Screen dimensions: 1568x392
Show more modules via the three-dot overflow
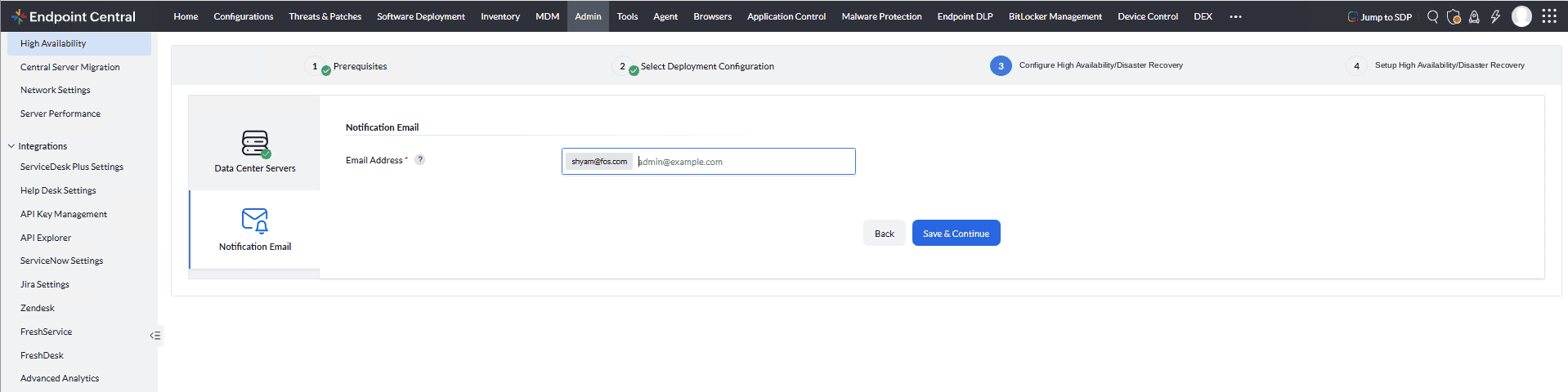click(x=1235, y=16)
